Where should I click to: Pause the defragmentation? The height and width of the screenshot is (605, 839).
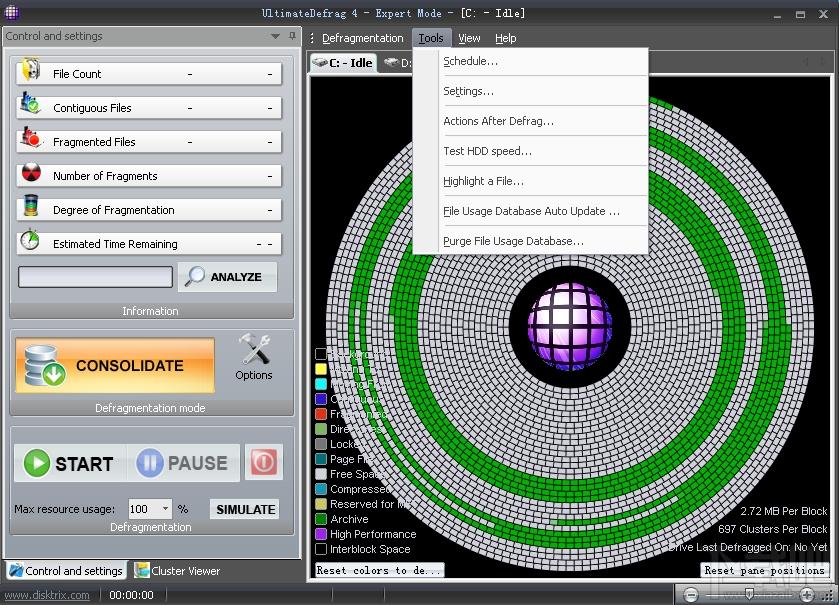point(182,463)
